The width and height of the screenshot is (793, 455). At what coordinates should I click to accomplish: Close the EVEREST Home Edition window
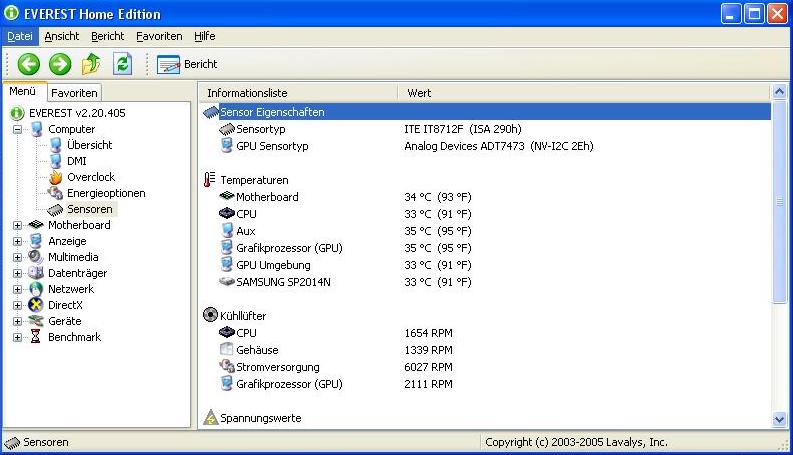point(777,14)
